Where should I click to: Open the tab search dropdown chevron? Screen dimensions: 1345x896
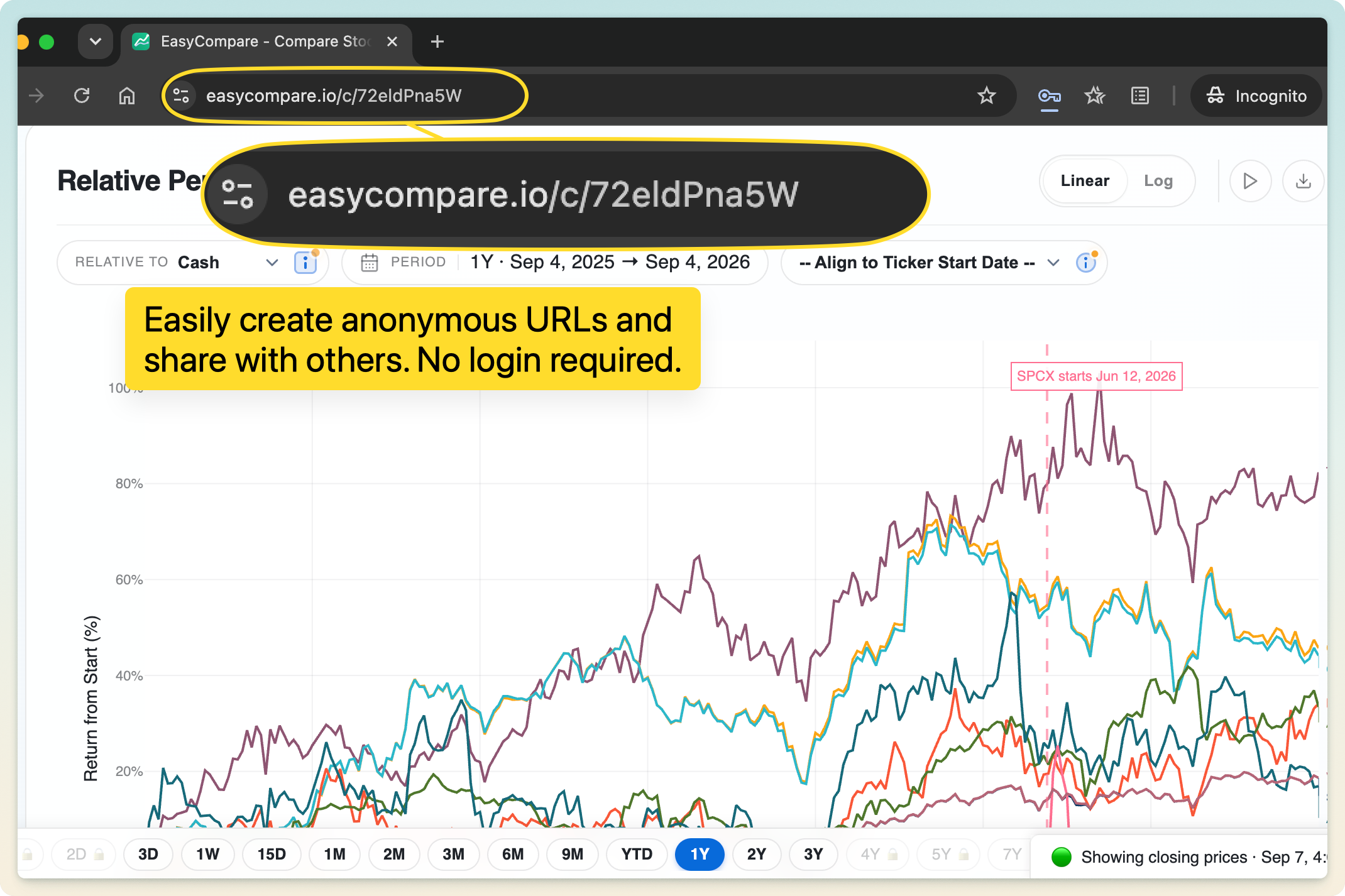96,41
